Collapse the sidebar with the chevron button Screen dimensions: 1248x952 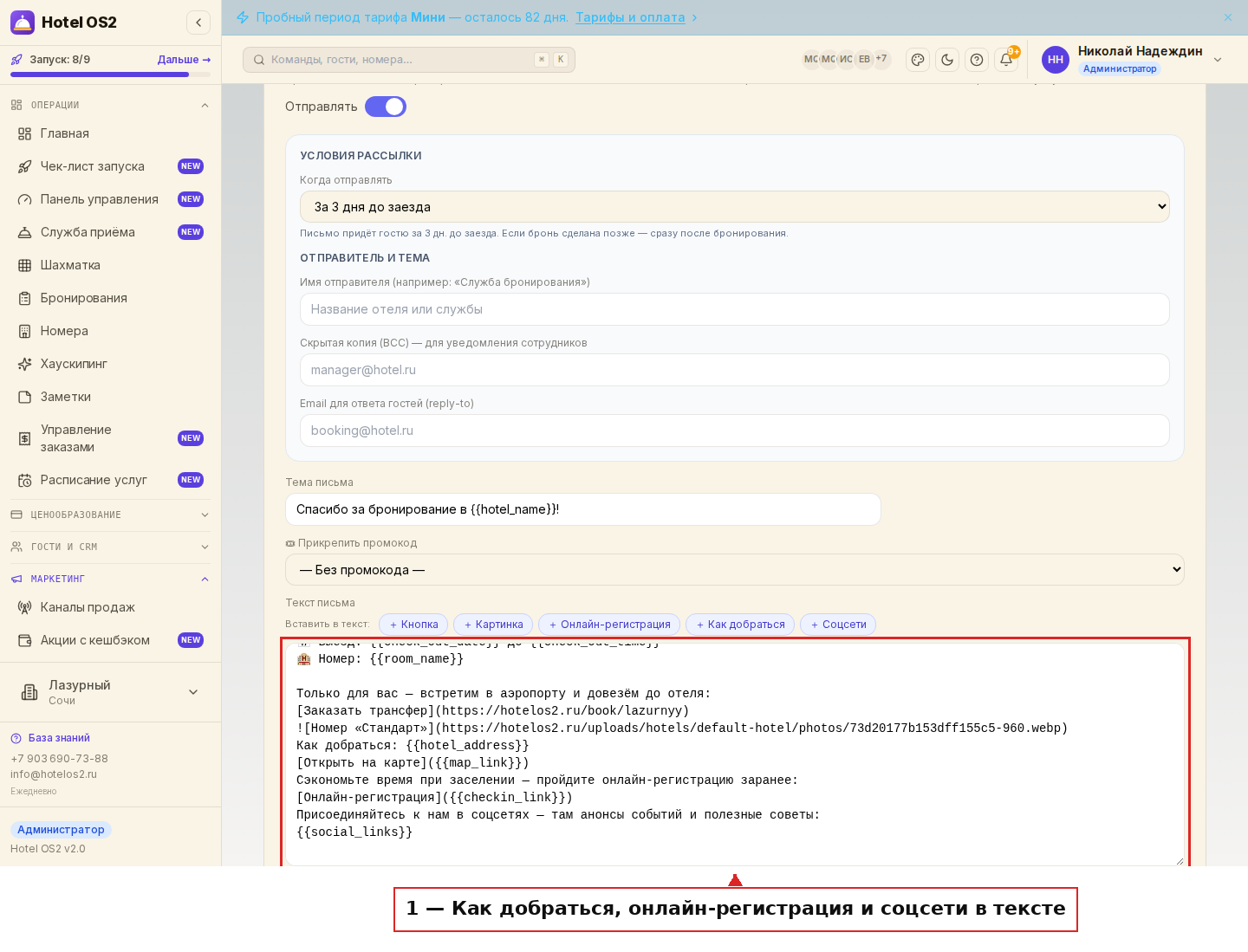coord(198,23)
